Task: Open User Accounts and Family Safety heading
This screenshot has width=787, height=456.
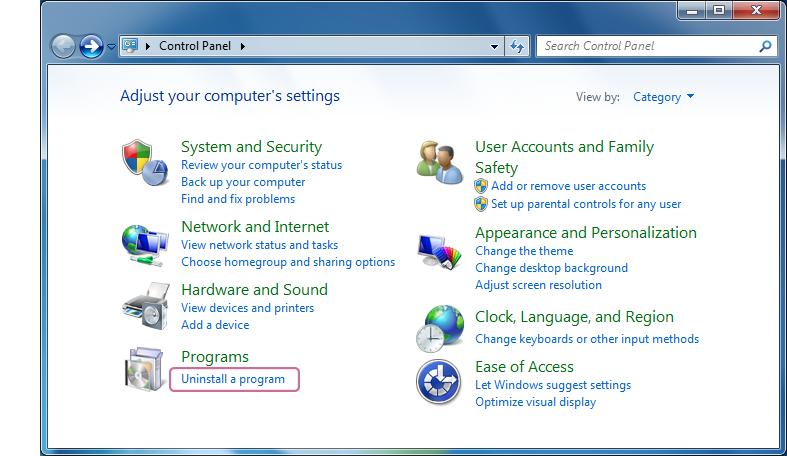Action: pos(565,157)
